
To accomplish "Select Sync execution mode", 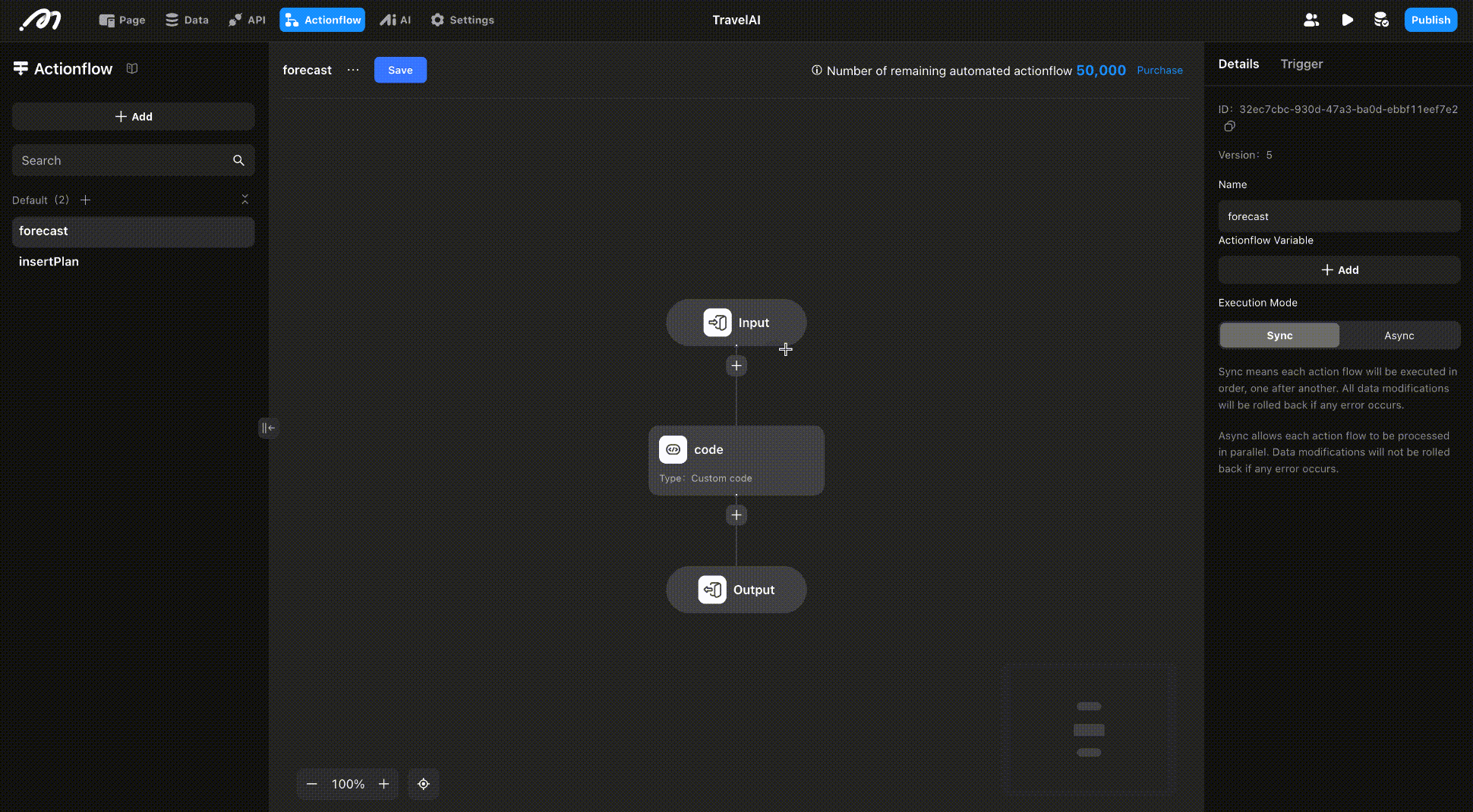I will coord(1279,335).
